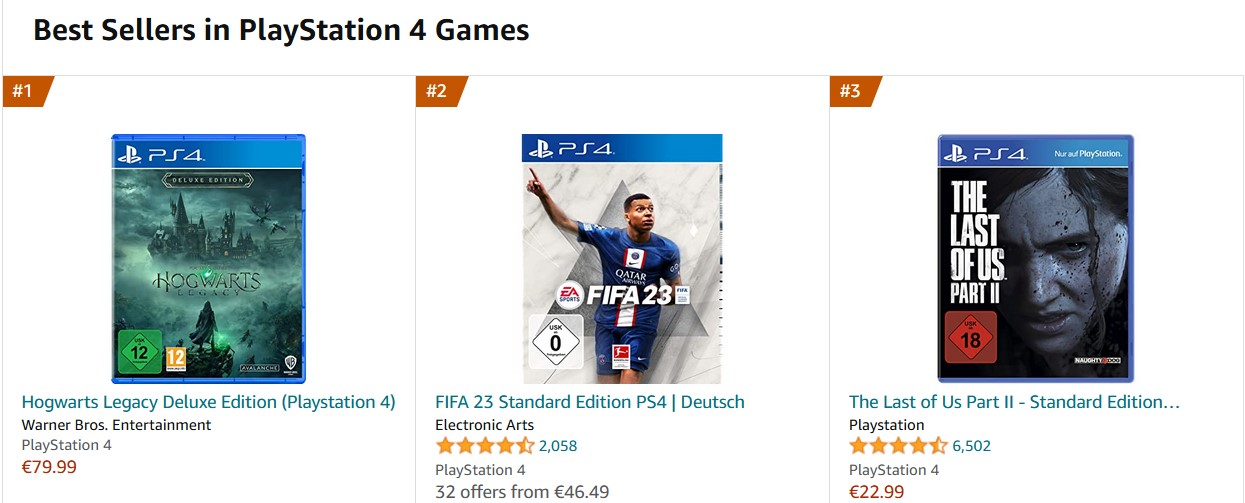
Task: Click the Warner Bros. Entertainment publisher name
Action: click(116, 425)
